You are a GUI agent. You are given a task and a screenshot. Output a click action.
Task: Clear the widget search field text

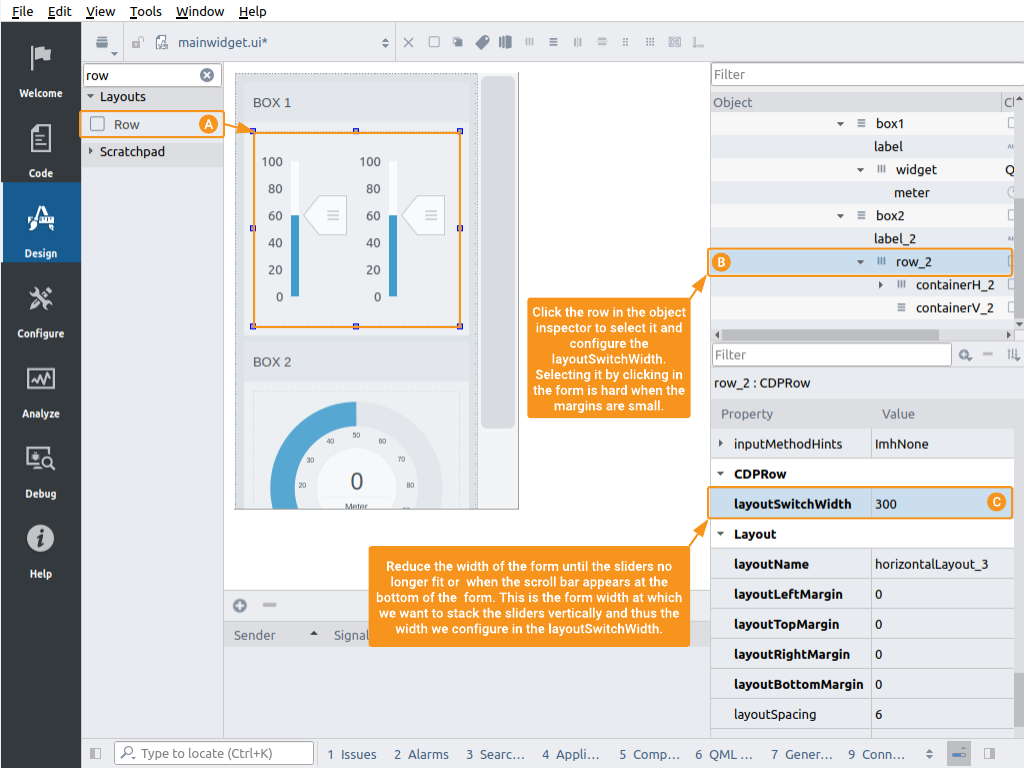207,75
